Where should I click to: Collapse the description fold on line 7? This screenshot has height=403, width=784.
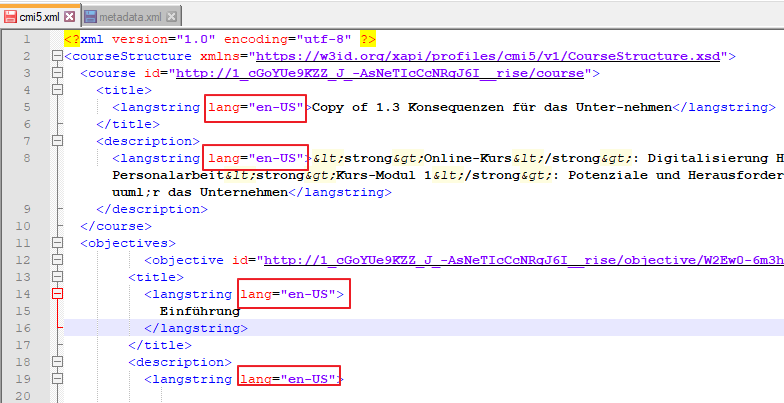(x=58, y=141)
